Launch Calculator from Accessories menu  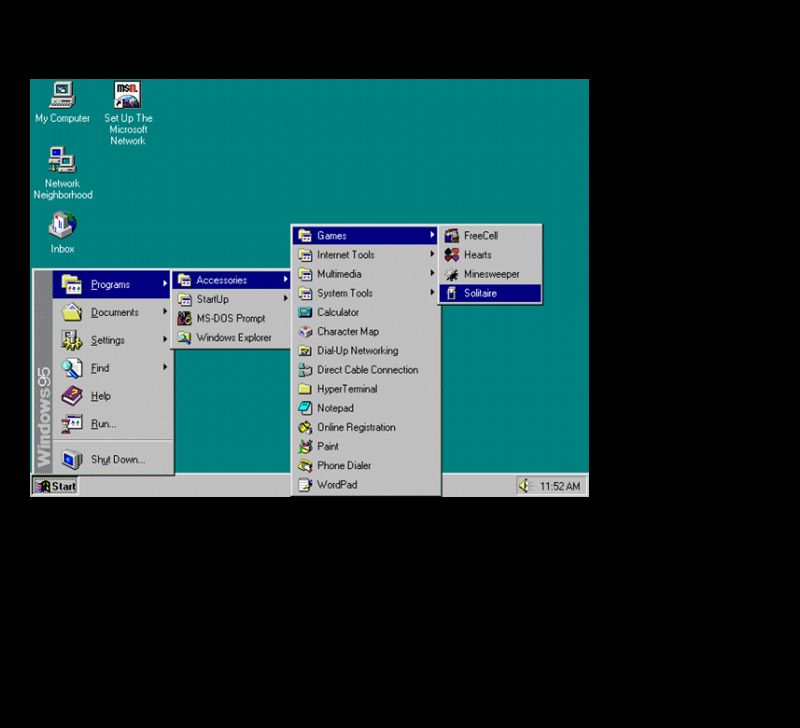(x=365, y=312)
